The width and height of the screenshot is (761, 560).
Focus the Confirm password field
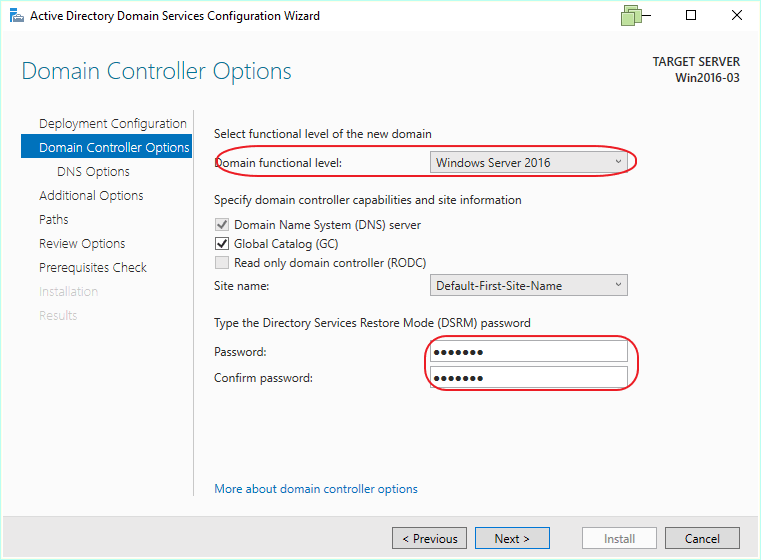point(529,378)
